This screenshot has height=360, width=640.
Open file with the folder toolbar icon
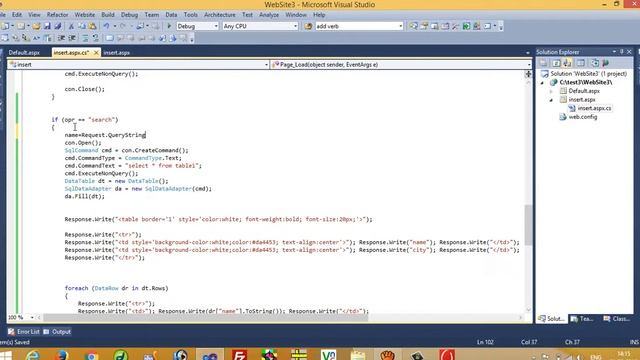tap(36, 26)
